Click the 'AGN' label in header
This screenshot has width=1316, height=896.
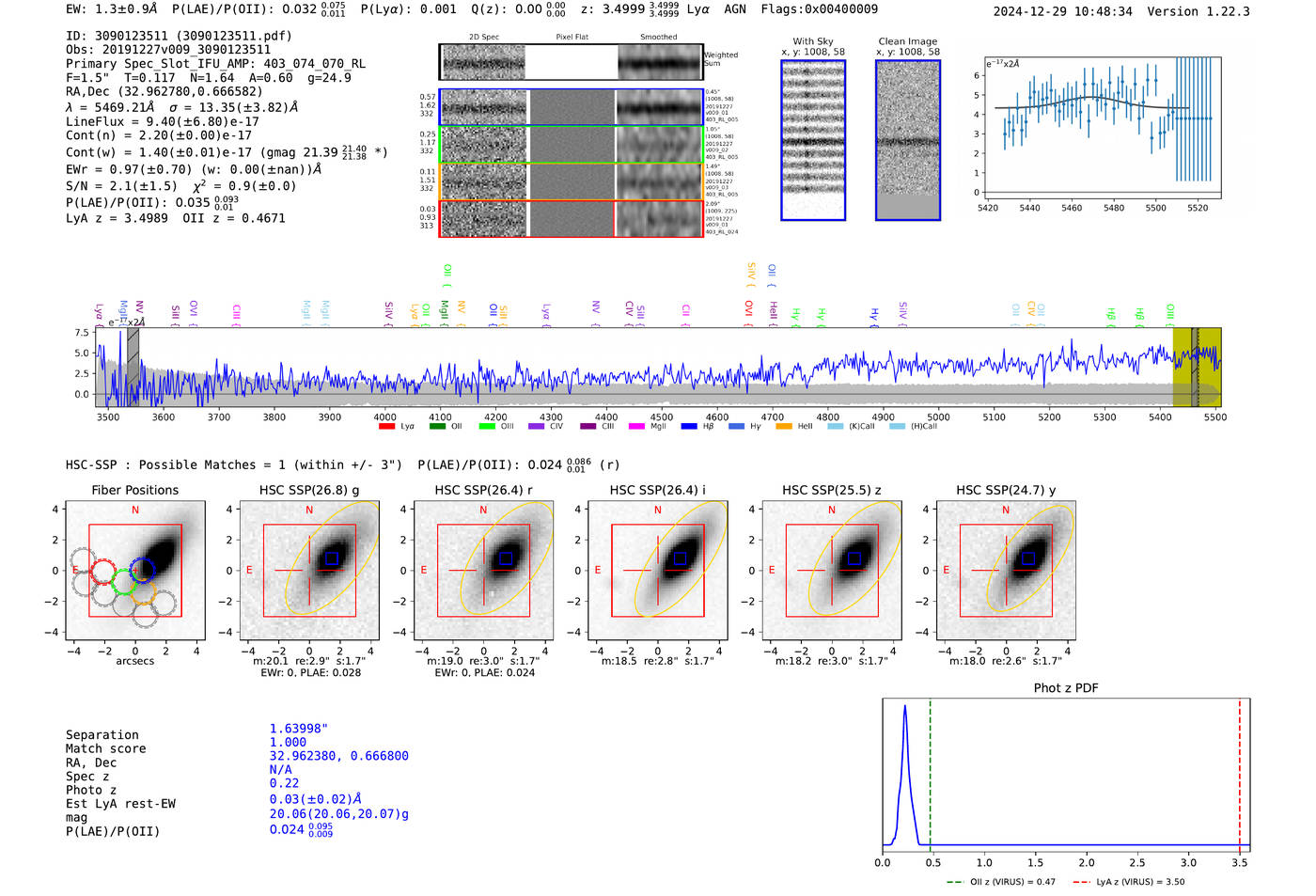click(x=735, y=8)
